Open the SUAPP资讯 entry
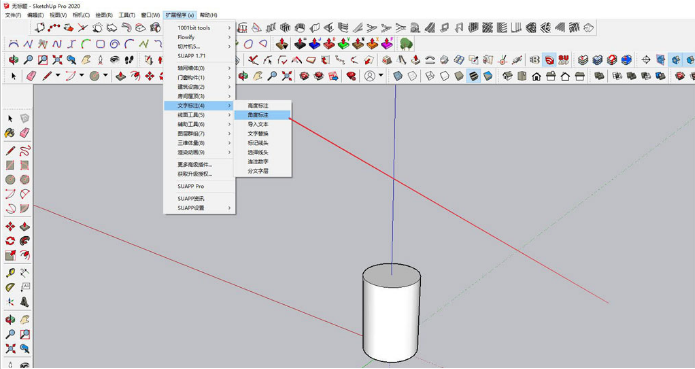The image size is (695, 369). 199,198
